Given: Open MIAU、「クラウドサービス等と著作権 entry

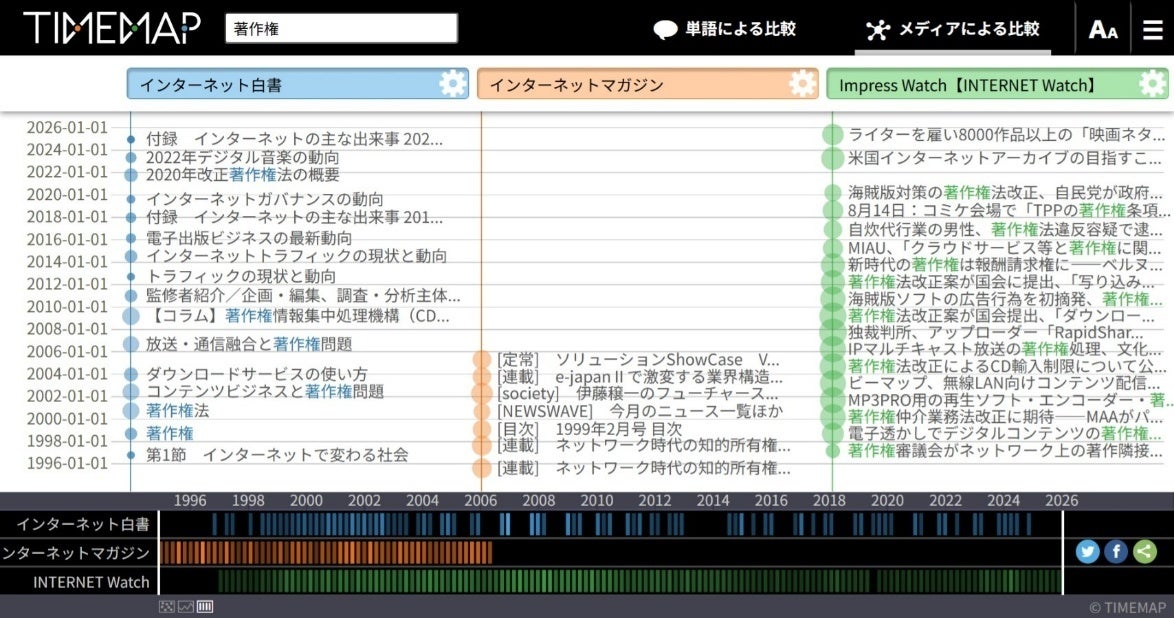Looking at the screenshot, I should click(x=1005, y=247).
